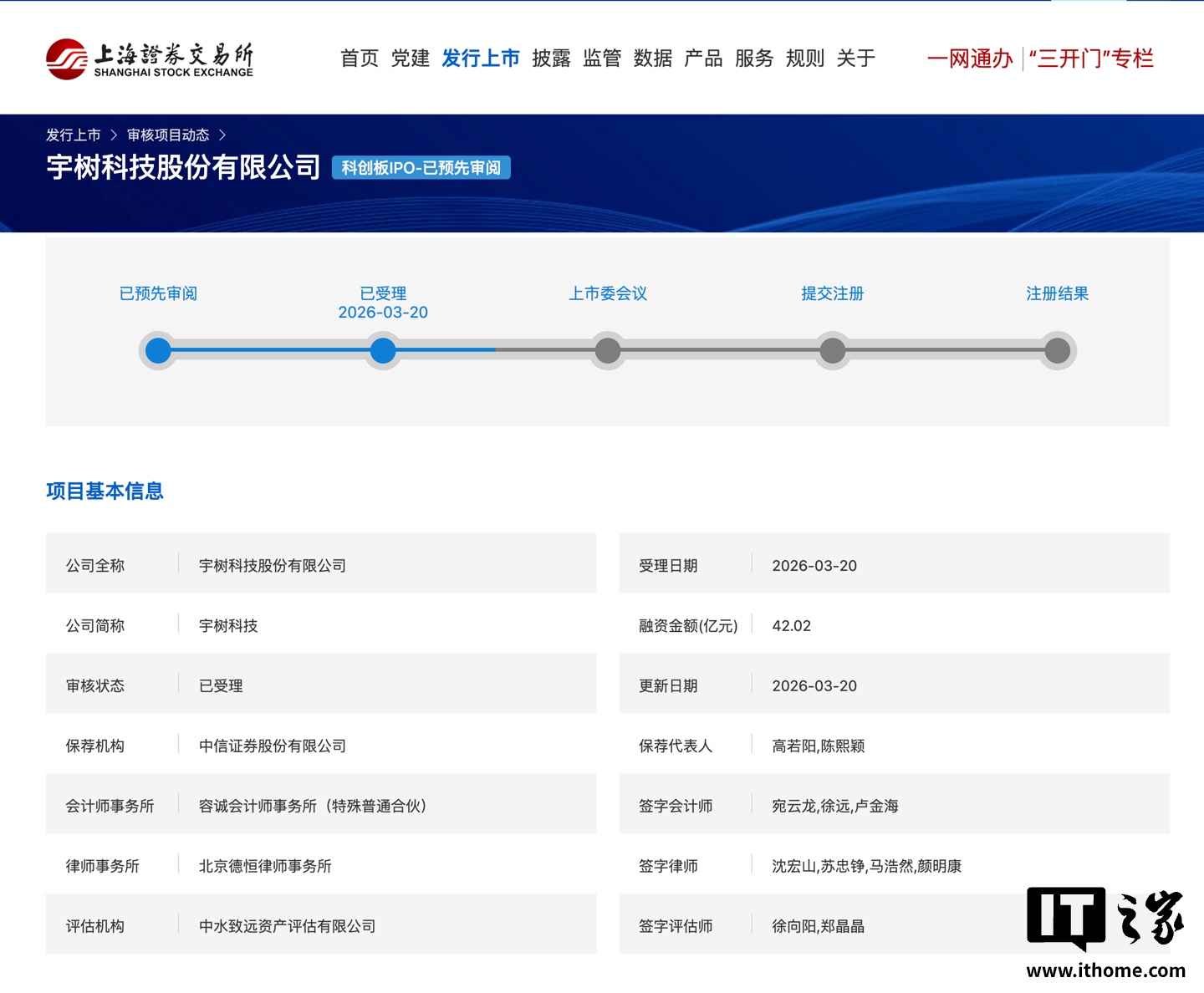Image resolution: width=1204 pixels, height=993 pixels.
Task: Select the 已受理 timeline node circle
Action: point(383,351)
